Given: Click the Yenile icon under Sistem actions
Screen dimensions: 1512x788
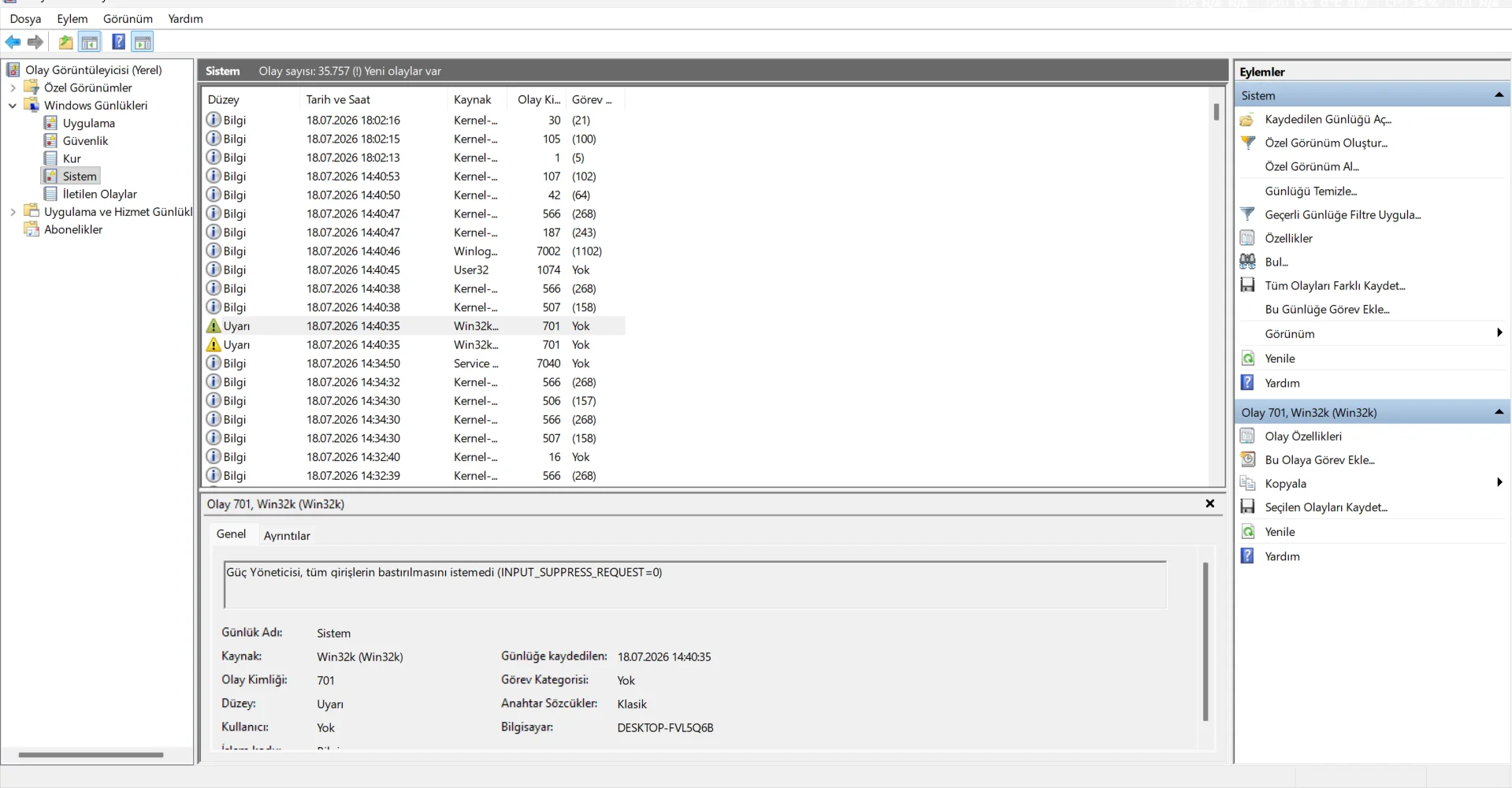Looking at the screenshot, I should coord(1247,359).
